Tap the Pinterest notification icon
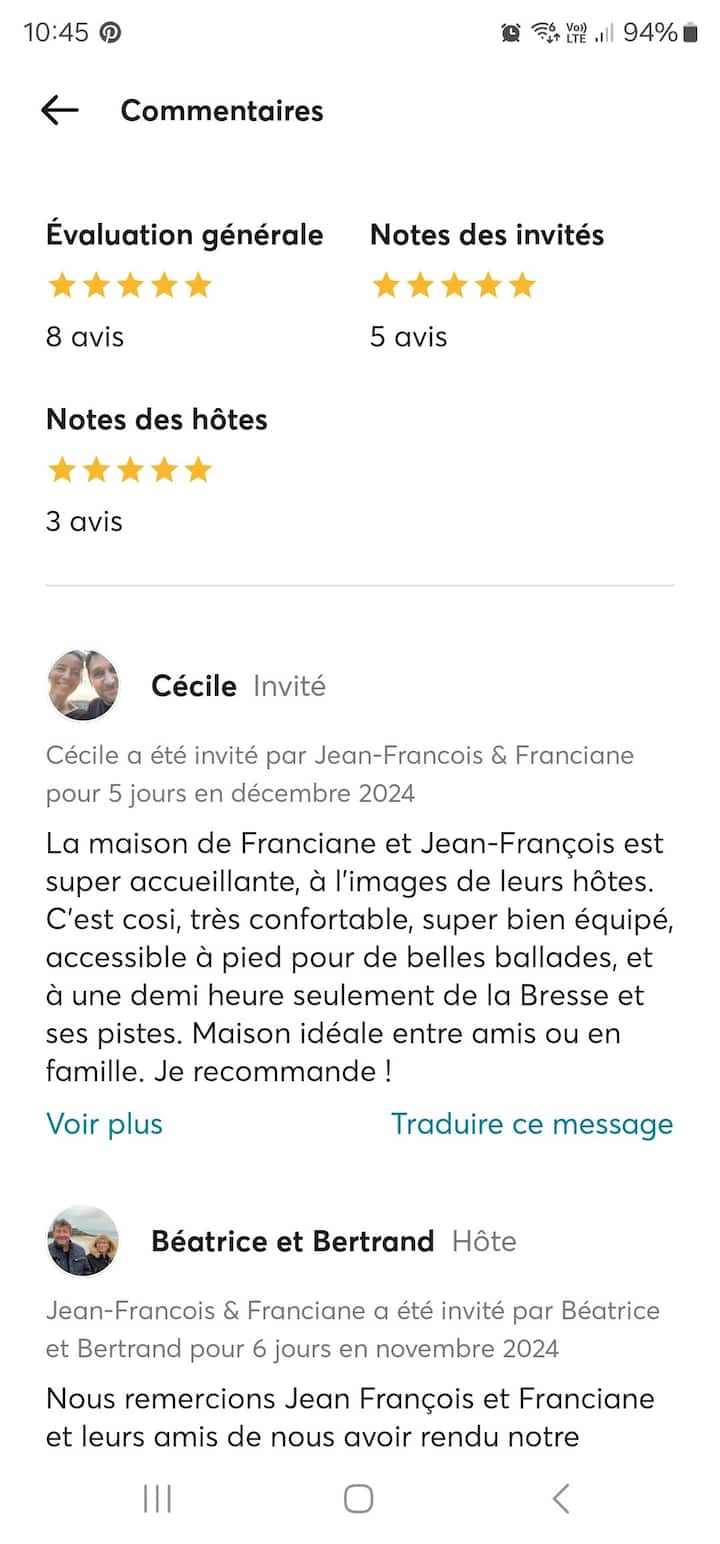The width and height of the screenshot is (720, 1544). [110, 32]
